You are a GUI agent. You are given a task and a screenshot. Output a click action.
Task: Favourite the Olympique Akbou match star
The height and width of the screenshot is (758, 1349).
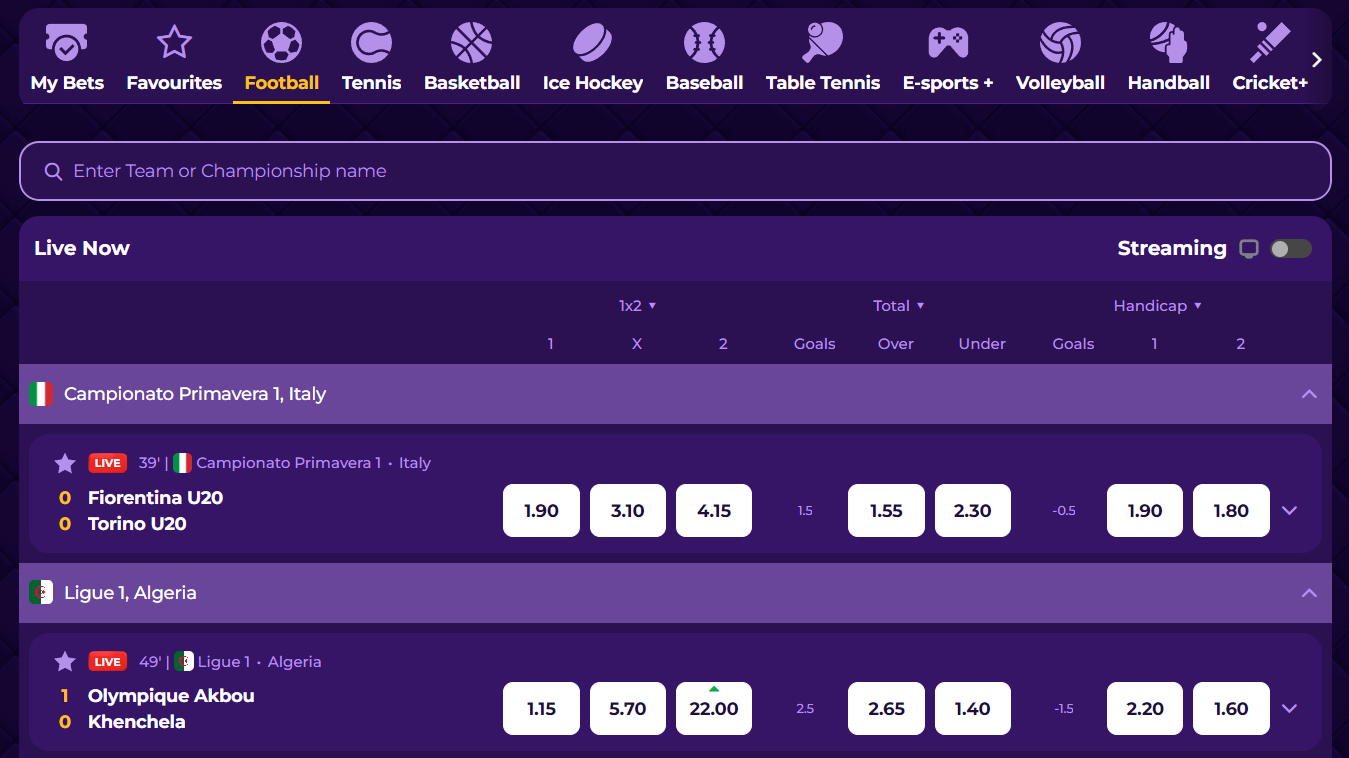(x=65, y=662)
